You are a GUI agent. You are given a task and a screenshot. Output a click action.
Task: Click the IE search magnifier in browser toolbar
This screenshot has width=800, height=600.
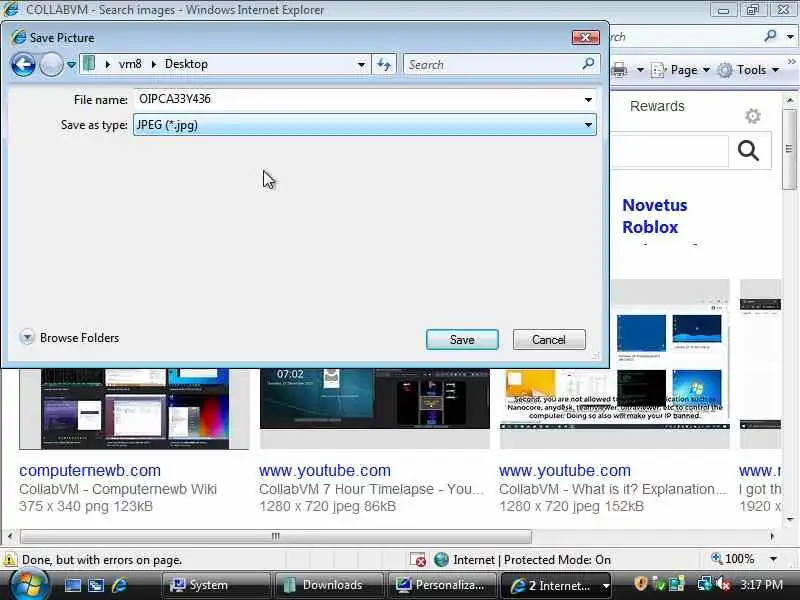click(770, 36)
